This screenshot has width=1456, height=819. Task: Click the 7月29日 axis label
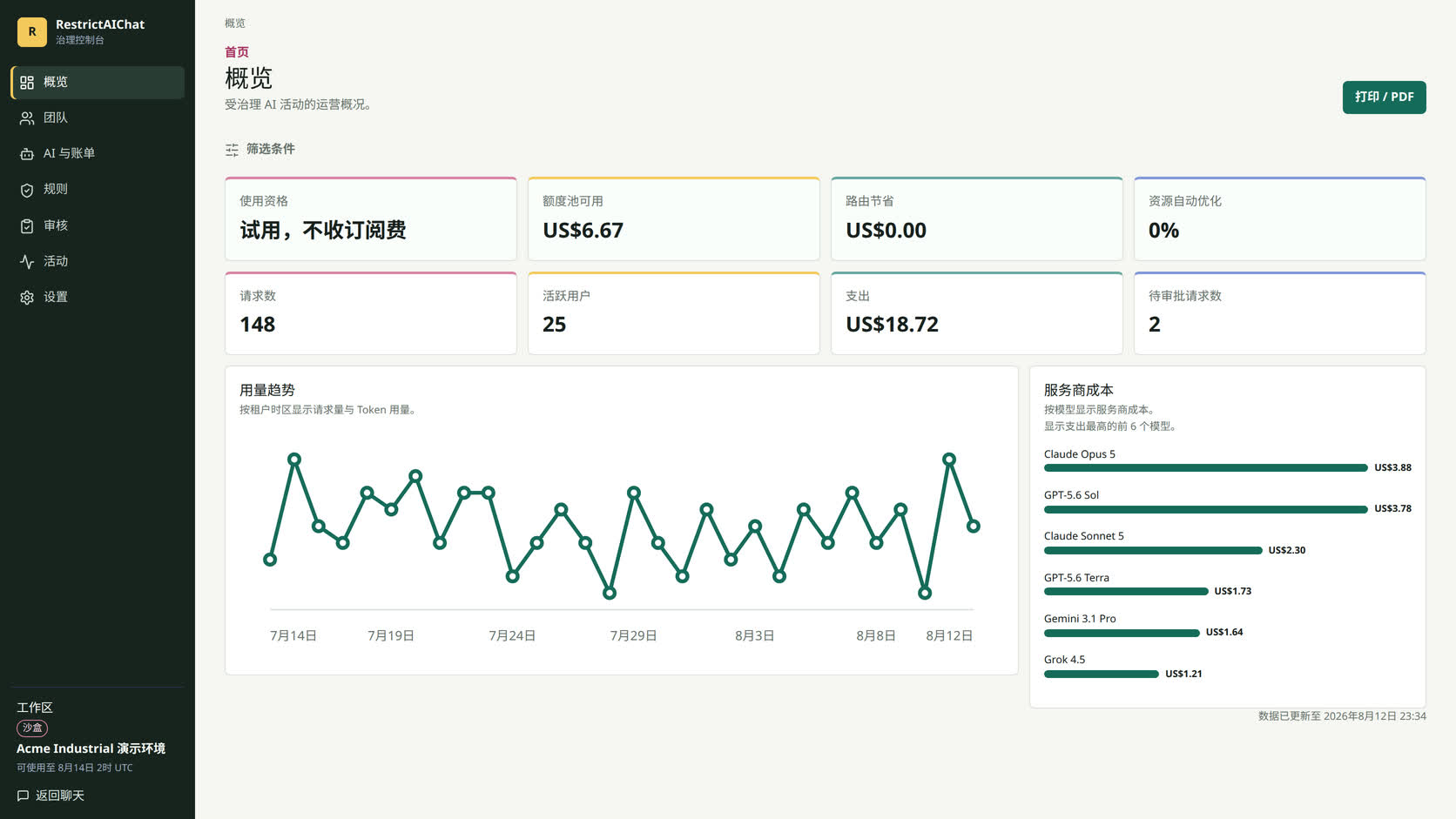(x=633, y=636)
